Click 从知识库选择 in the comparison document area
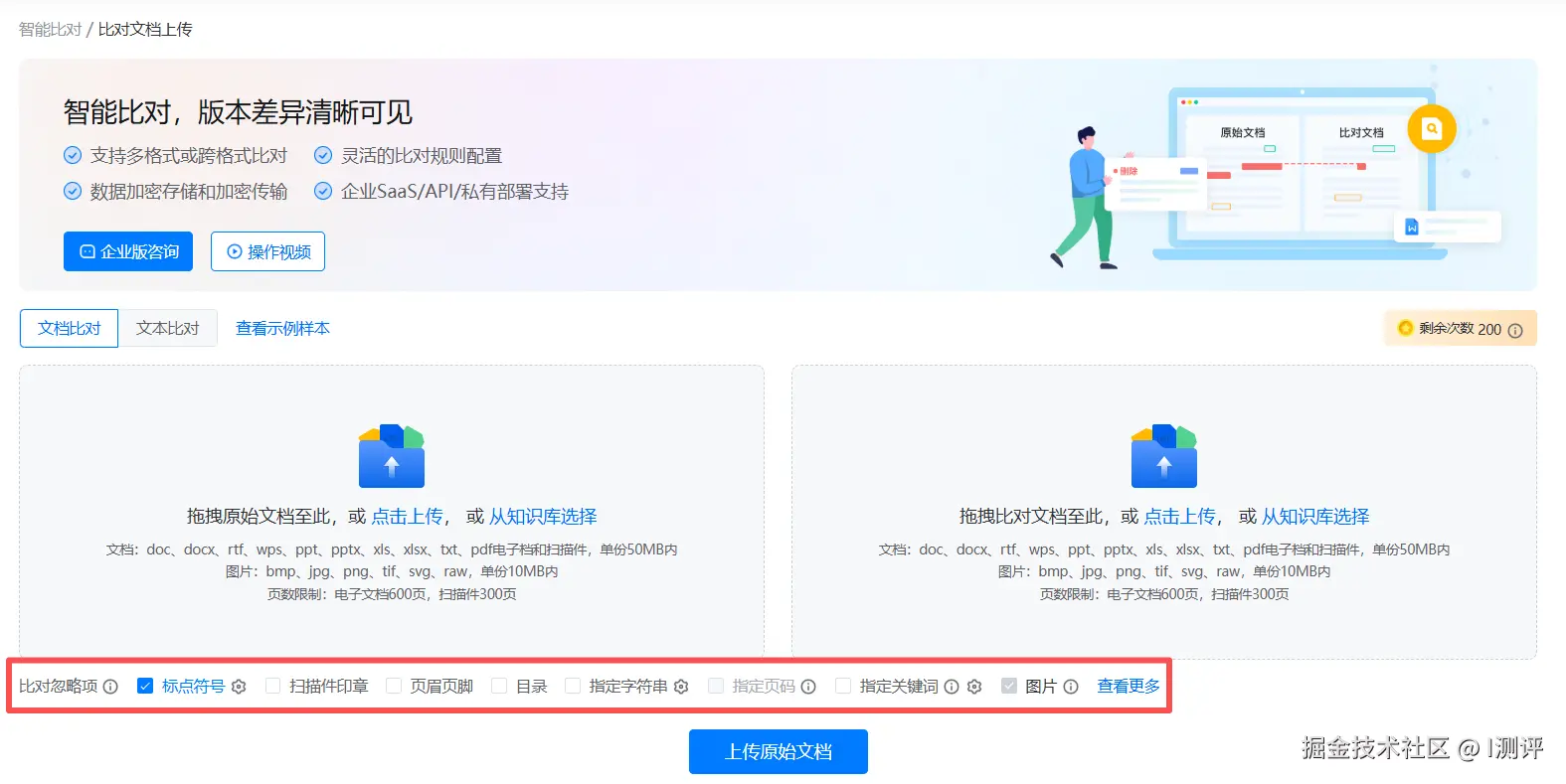Screen dimensions: 1566x784 point(1315,517)
